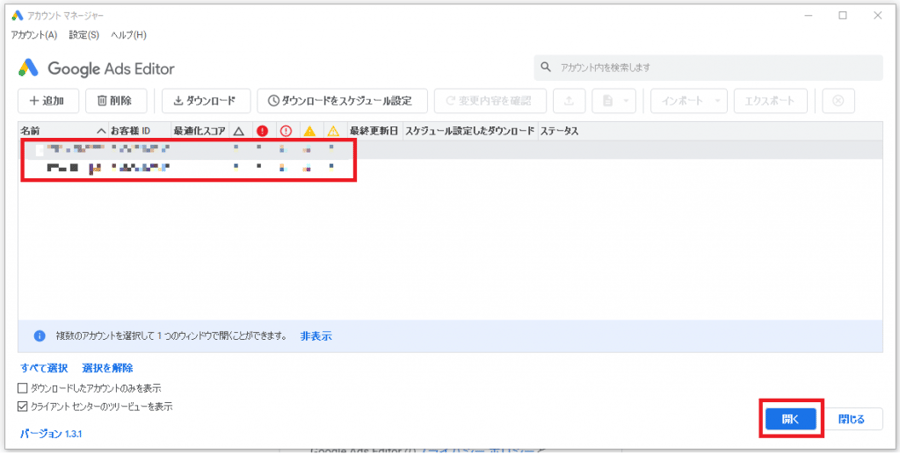The width and height of the screenshot is (900, 454).
Task: Click the solid yellow warning column icon
Action: [309, 131]
